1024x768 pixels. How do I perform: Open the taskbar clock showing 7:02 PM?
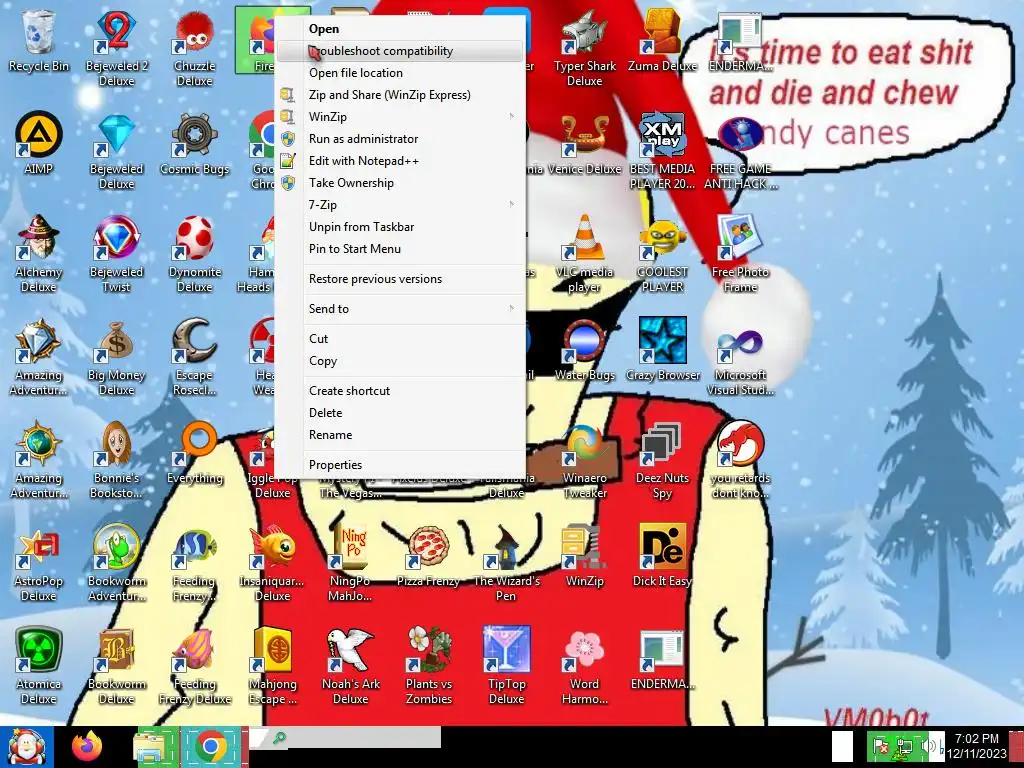[x=976, y=746]
